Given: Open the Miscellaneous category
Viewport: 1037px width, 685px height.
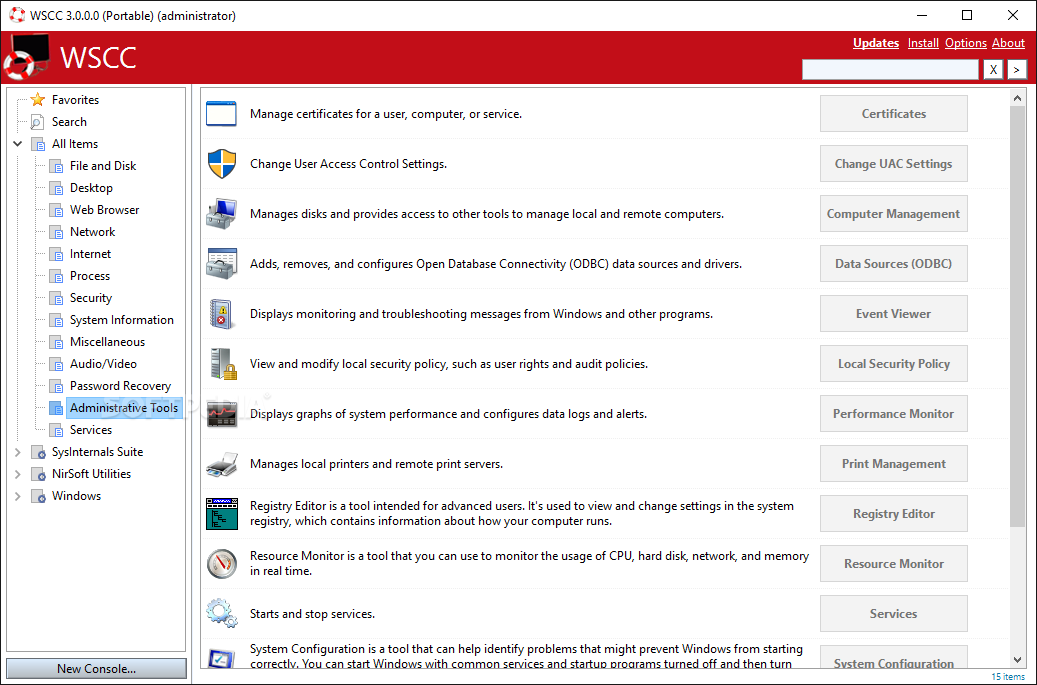Looking at the screenshot, I should pyautogui.click(x=107, y=342).
